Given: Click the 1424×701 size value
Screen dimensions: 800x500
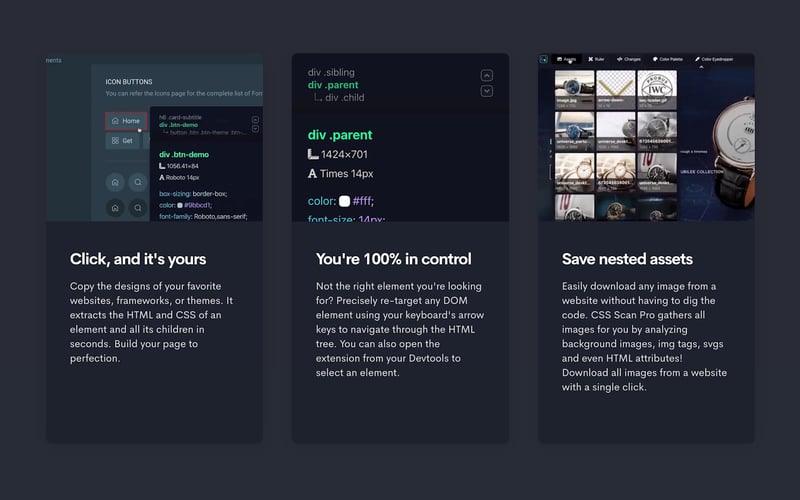Looking at the screenshot, I should pyautogui.click(x=344, y=154).
